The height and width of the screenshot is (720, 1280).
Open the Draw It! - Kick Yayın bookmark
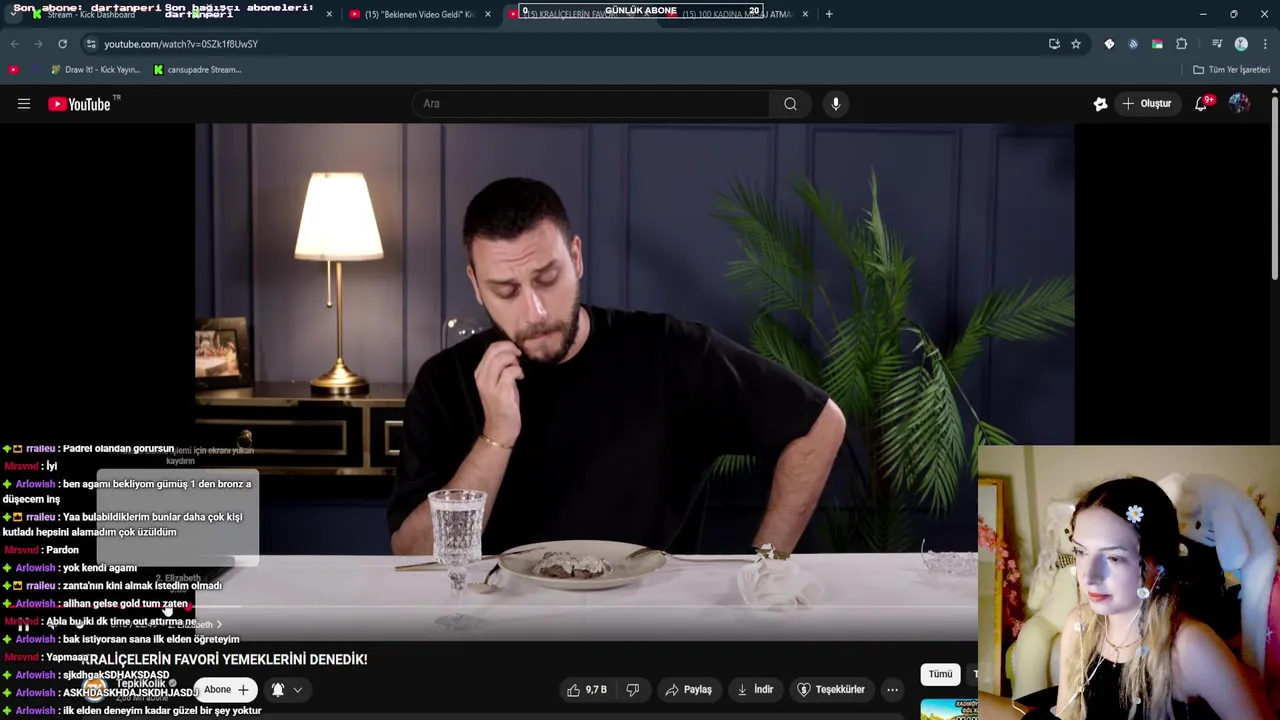pyautogui.click(x=95, y=70)
